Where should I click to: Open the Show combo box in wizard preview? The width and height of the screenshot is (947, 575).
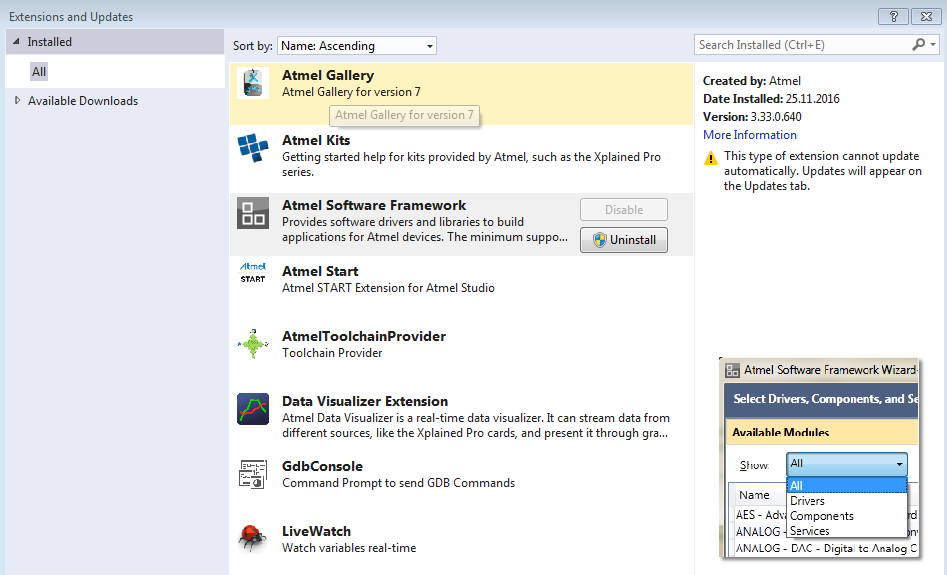click(x=847, y=464)
